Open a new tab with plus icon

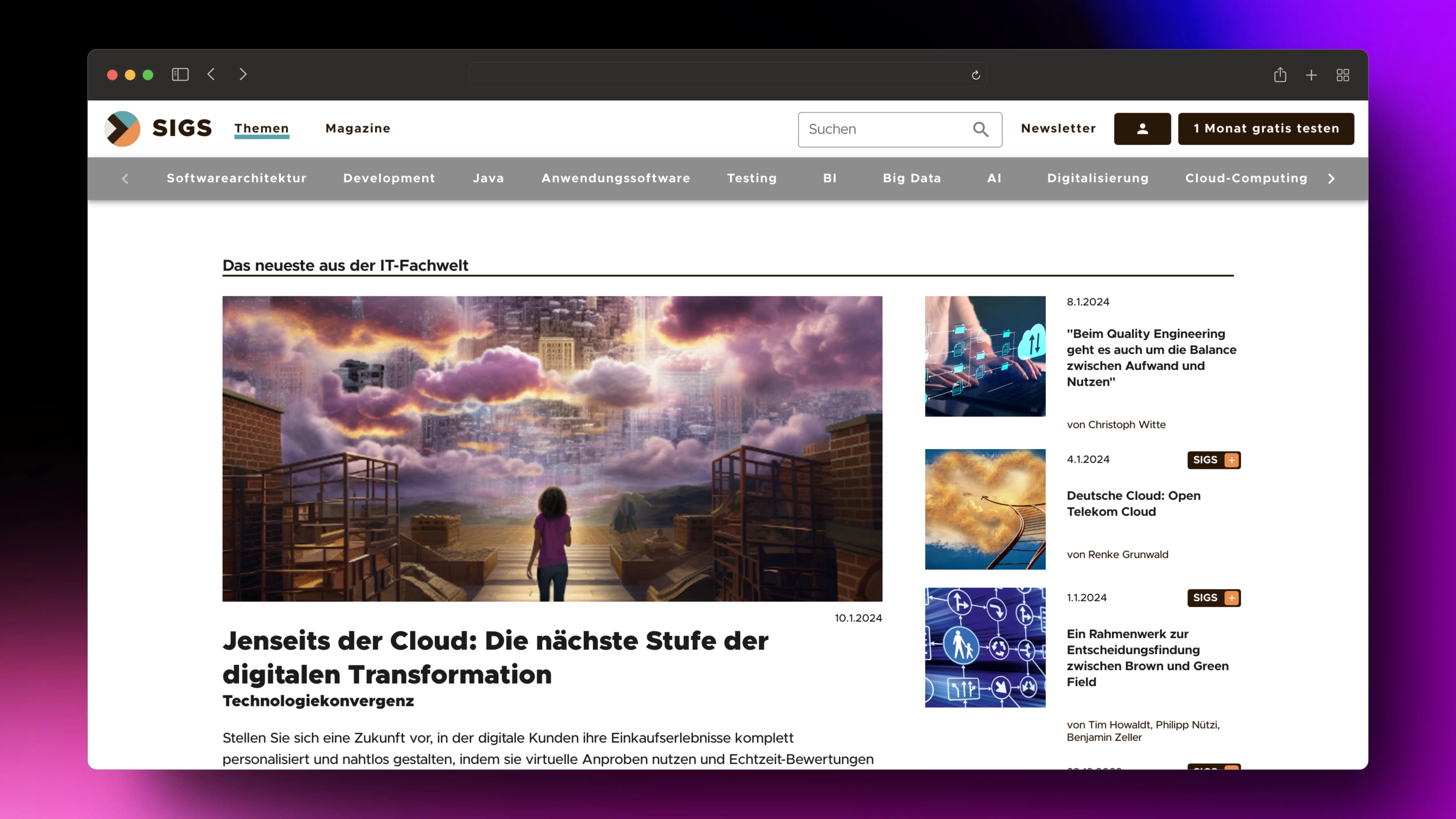[1311, 75]
